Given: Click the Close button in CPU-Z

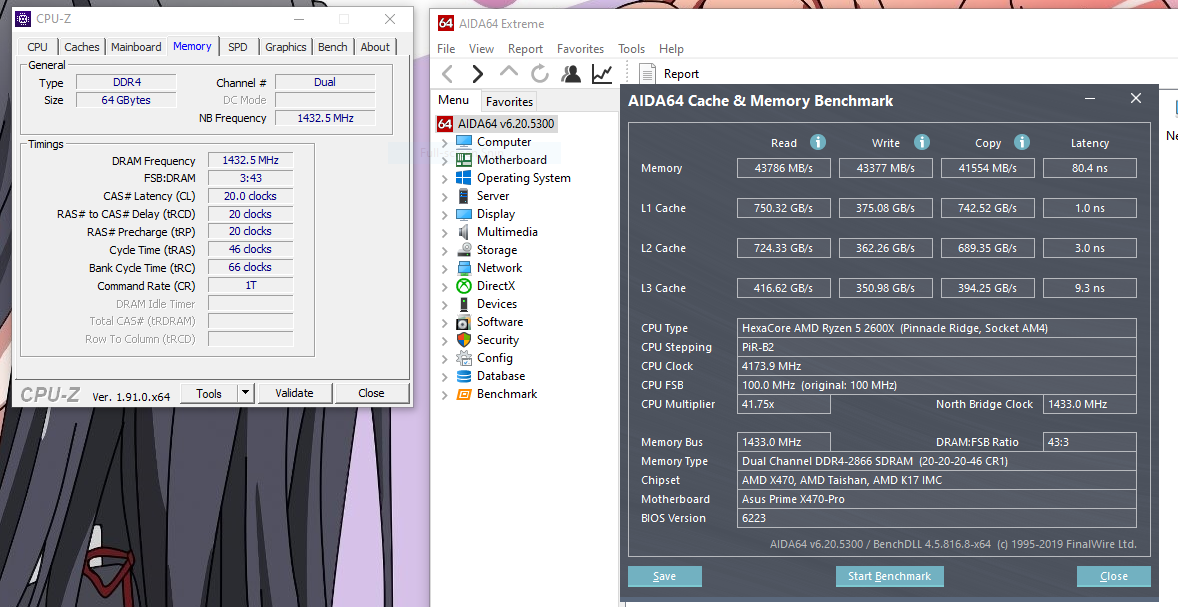Looking at the screenshot, I should [x=371, y=393].
